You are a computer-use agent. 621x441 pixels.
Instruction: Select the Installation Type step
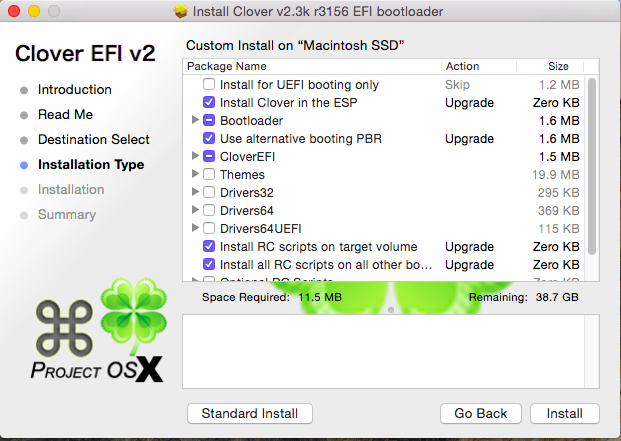91,164
